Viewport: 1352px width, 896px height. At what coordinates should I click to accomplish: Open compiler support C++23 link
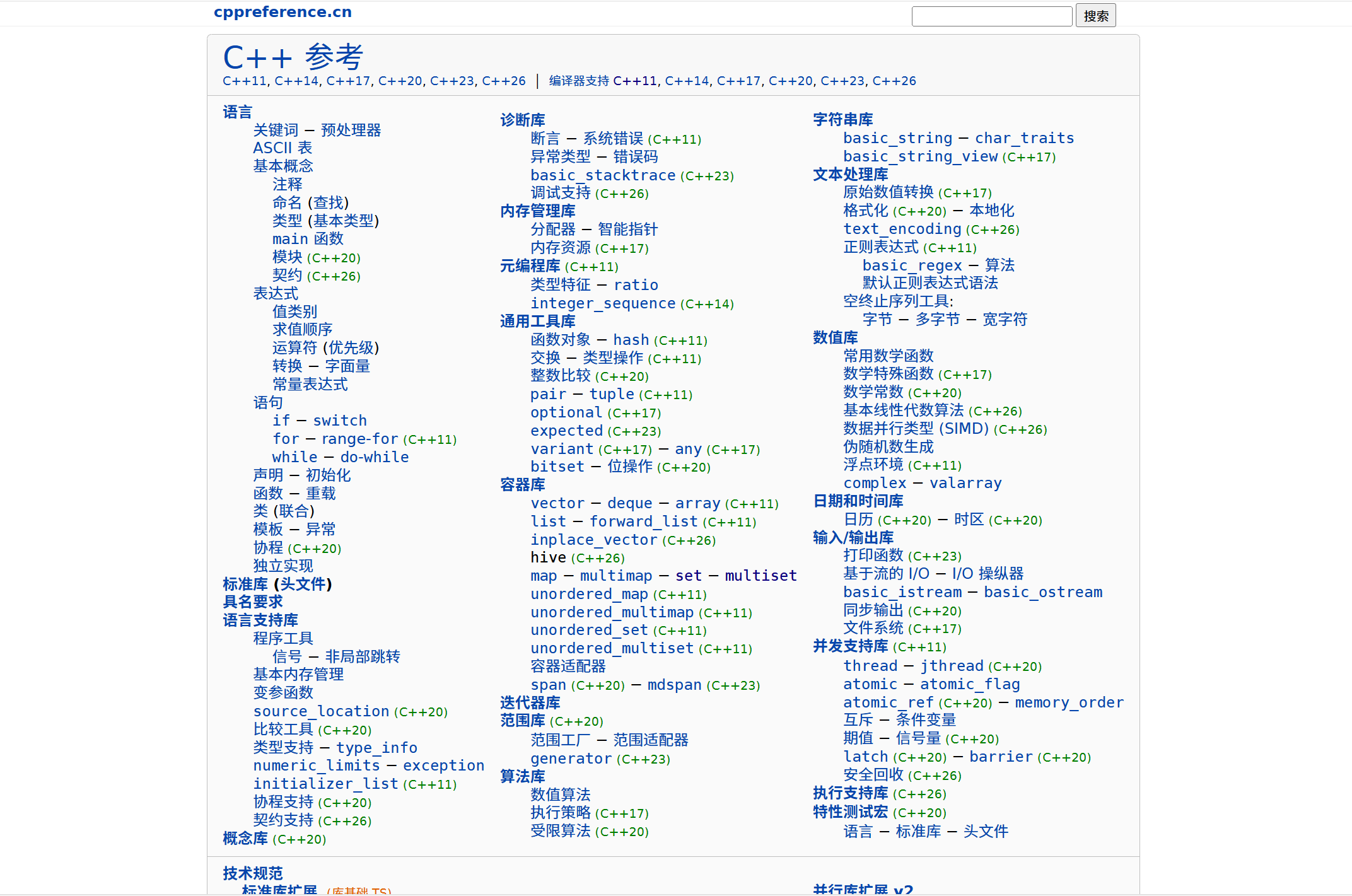pos(842,81)
